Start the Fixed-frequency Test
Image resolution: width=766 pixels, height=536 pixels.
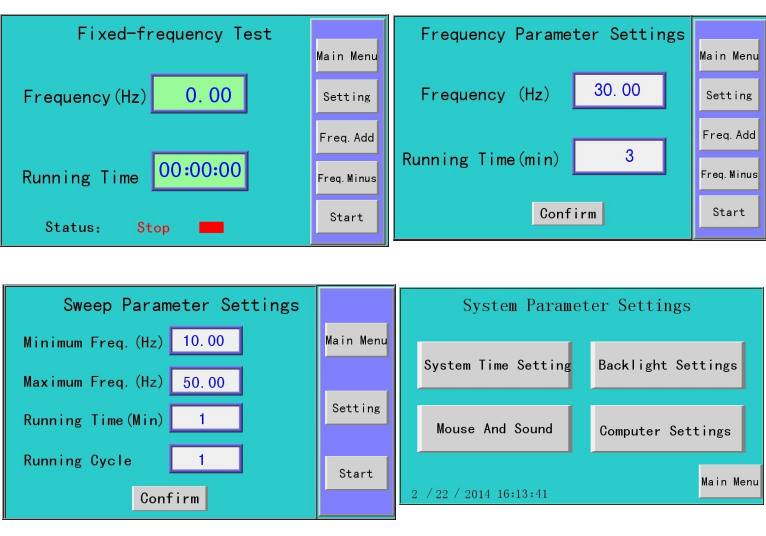(x=347, y=217)
